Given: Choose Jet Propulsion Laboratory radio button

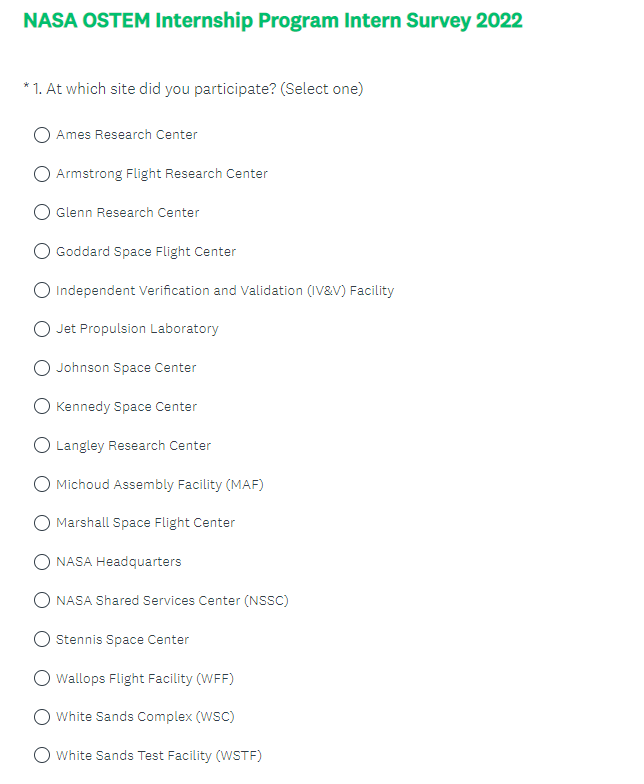Looking at the screenshot, I should point(42,329).
